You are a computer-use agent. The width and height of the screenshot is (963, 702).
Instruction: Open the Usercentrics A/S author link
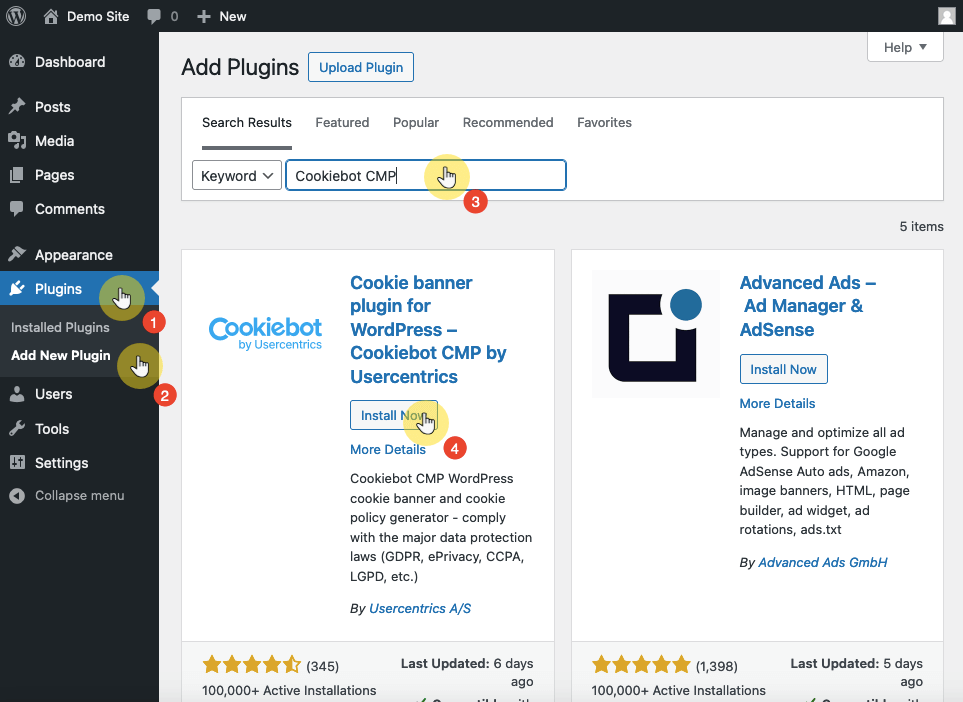coord(420,609)
